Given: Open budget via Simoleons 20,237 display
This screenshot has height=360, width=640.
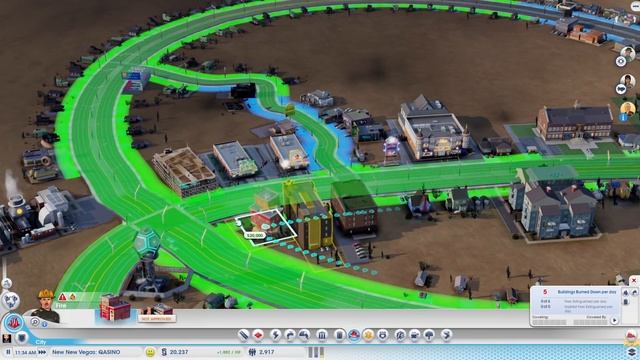Looking at the screenshot, I should [175, 352].
